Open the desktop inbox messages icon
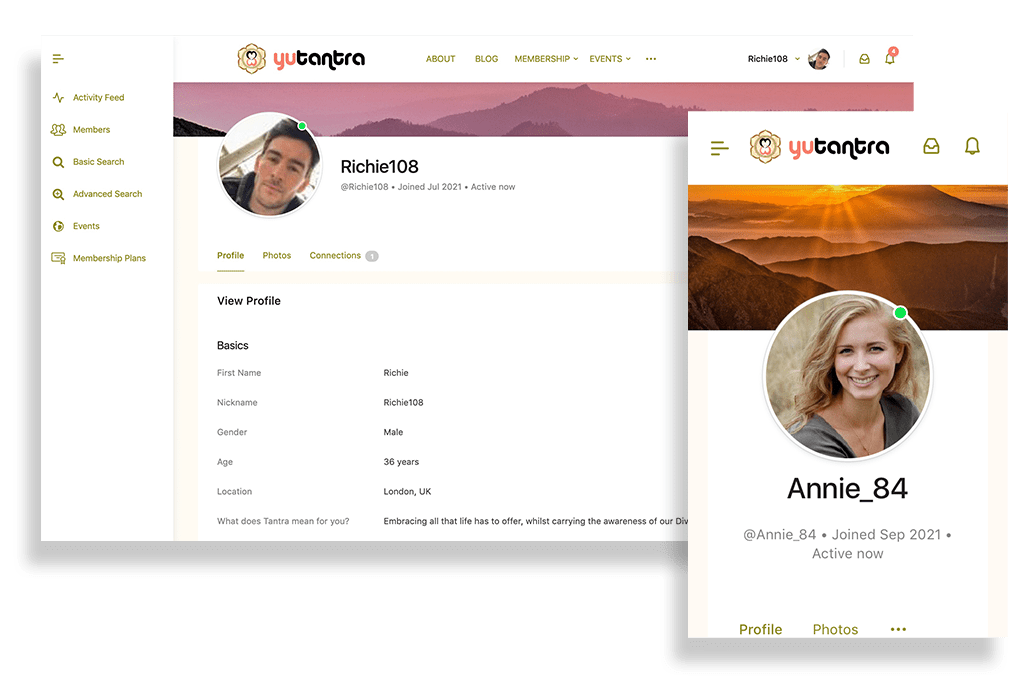The height and width of the screenshot is (693, 1024). 864,59
